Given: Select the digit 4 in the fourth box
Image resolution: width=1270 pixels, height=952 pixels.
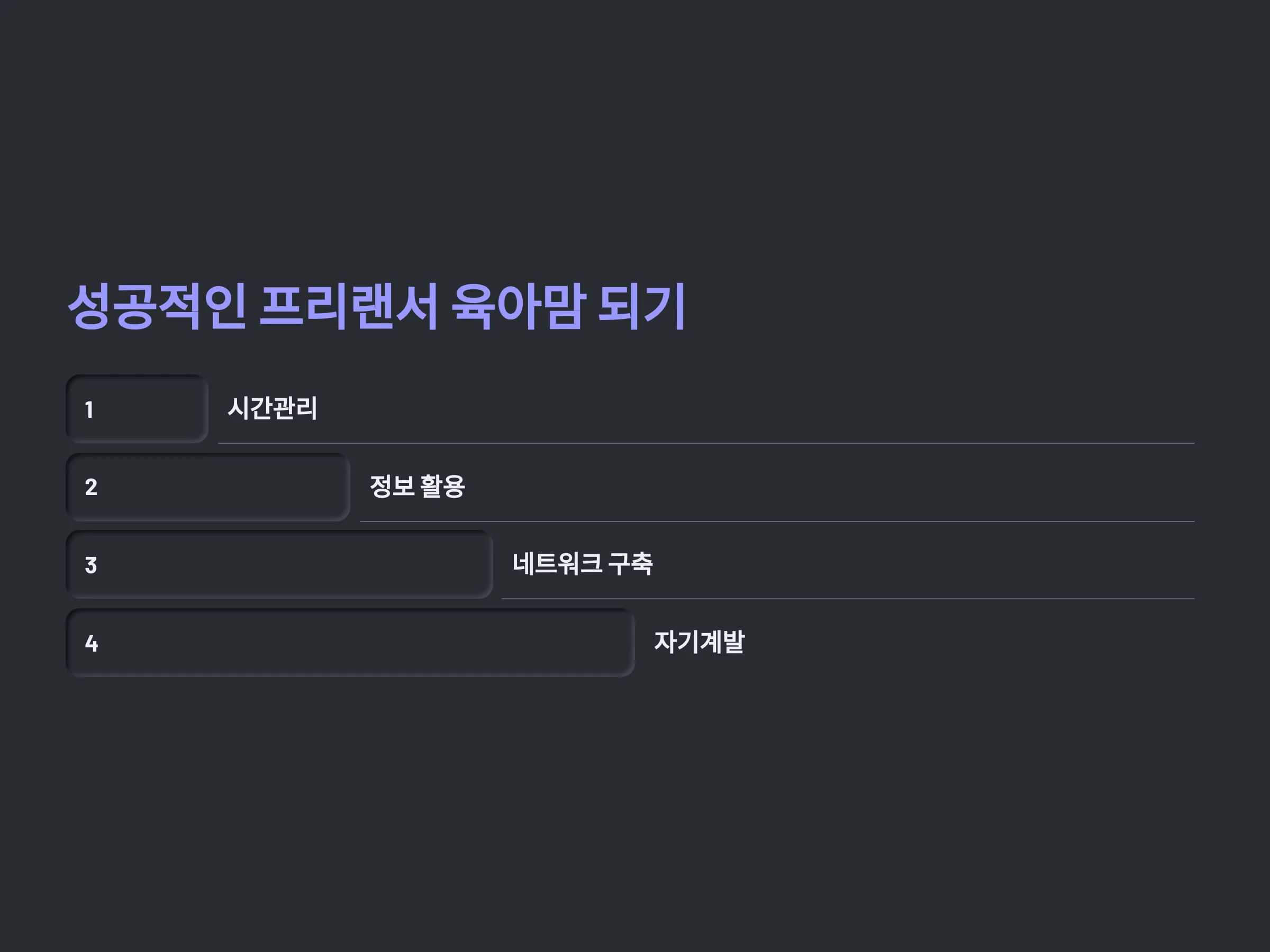Looking at the screenshot, I should tap(92, 643).
